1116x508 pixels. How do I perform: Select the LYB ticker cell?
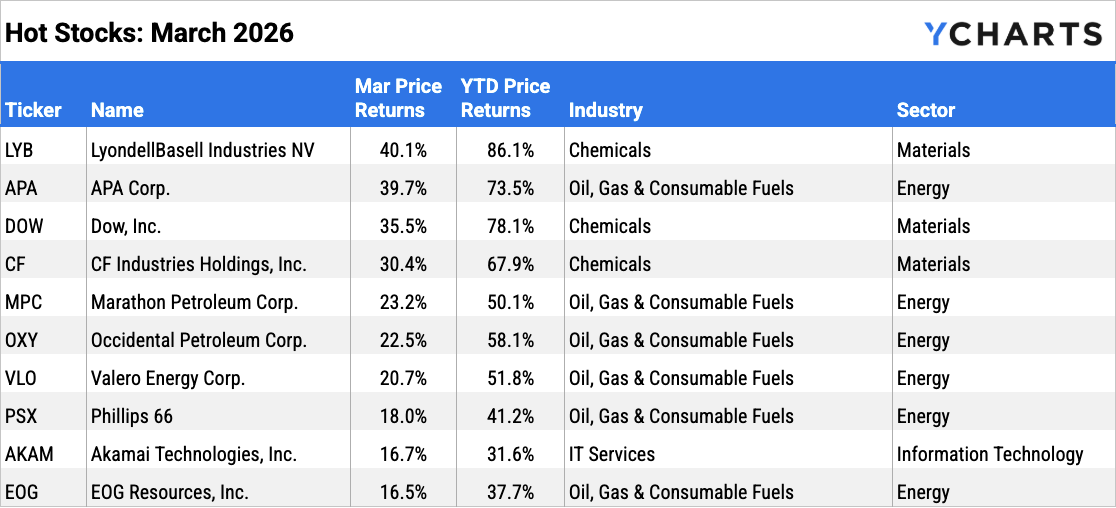[x=19, y=150]
